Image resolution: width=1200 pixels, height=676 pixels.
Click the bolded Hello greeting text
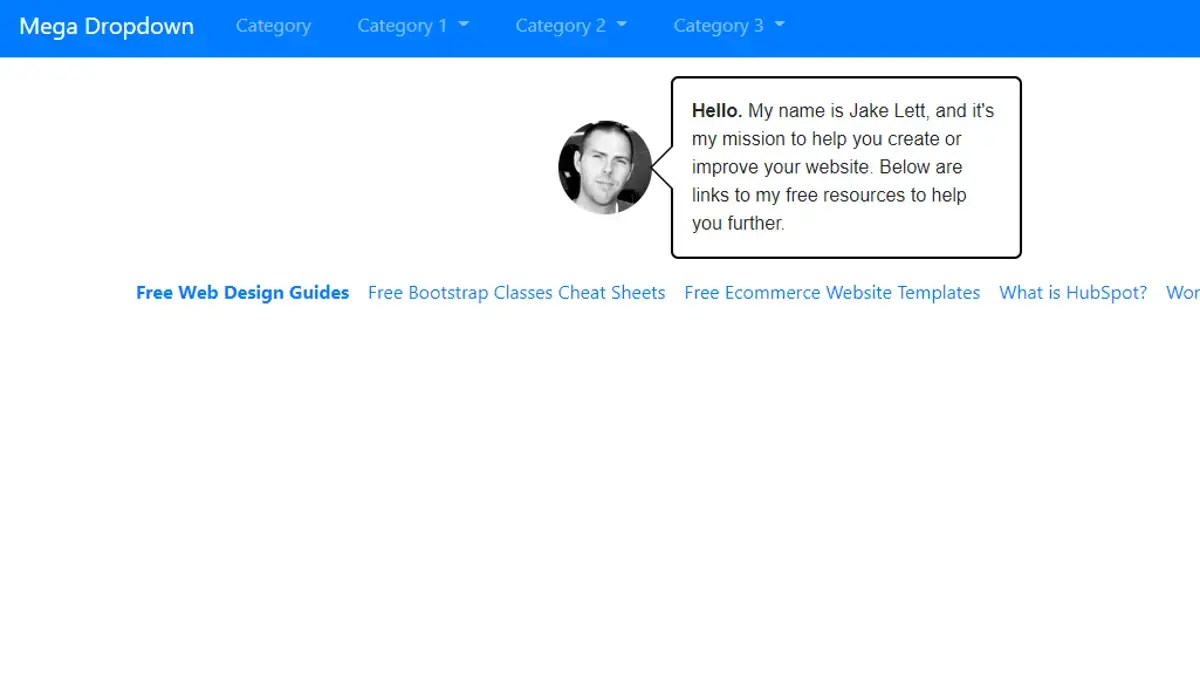point(716,111)
